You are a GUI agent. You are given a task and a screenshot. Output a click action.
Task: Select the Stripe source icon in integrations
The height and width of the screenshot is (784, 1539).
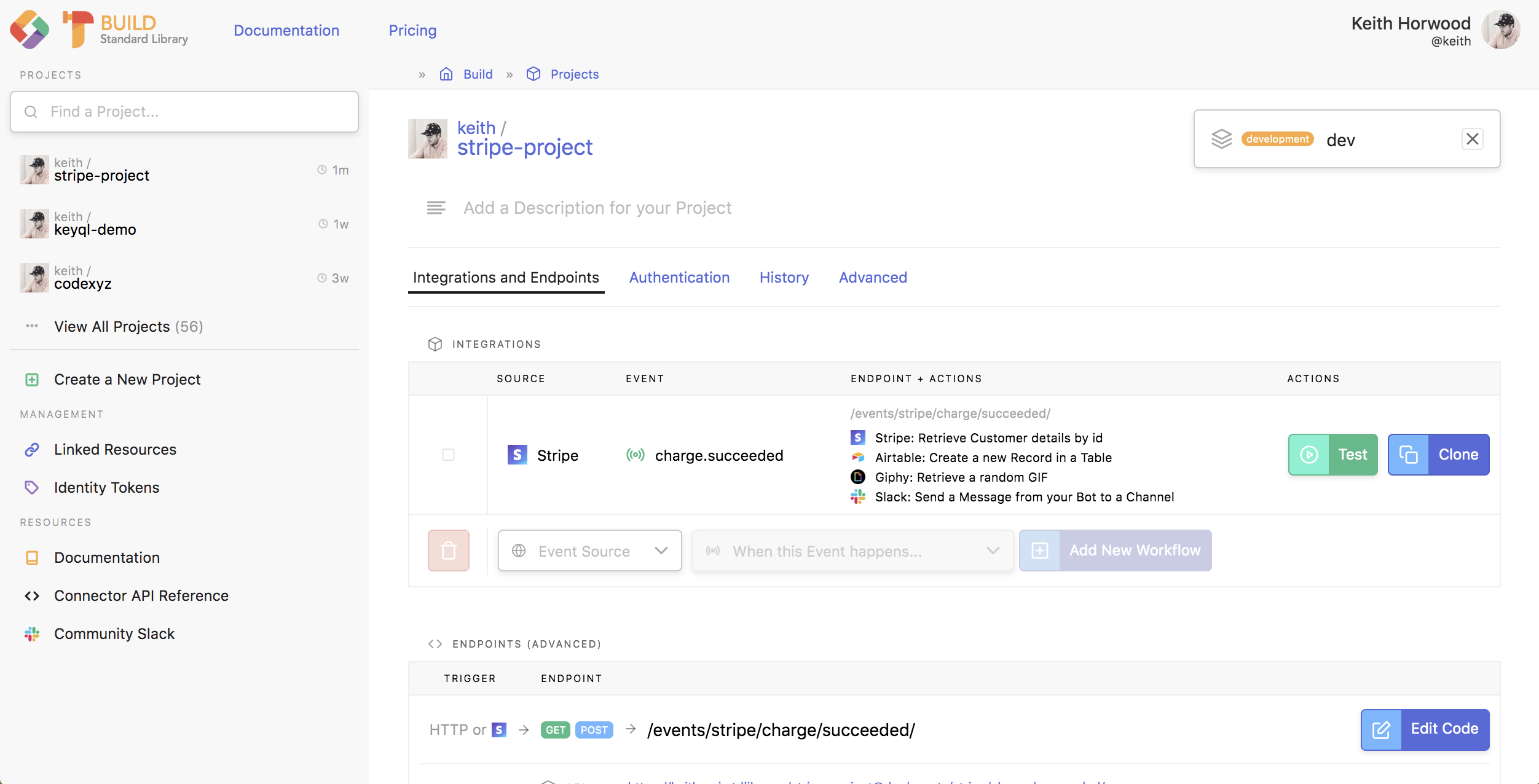pyautogui.click(x=518, y=455)
